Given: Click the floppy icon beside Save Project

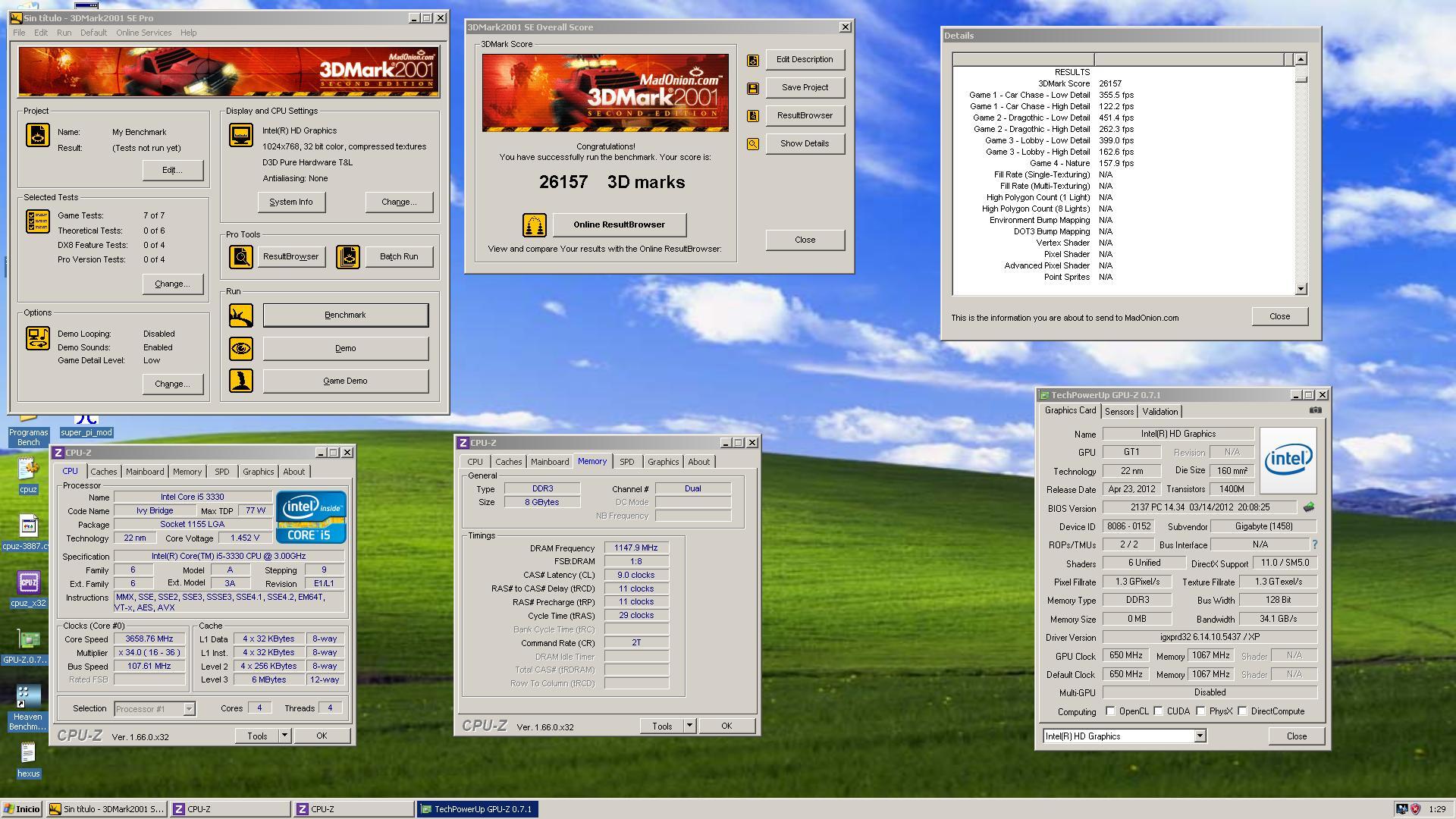Looking at the screenshot, I should click(x=753, y=88).
